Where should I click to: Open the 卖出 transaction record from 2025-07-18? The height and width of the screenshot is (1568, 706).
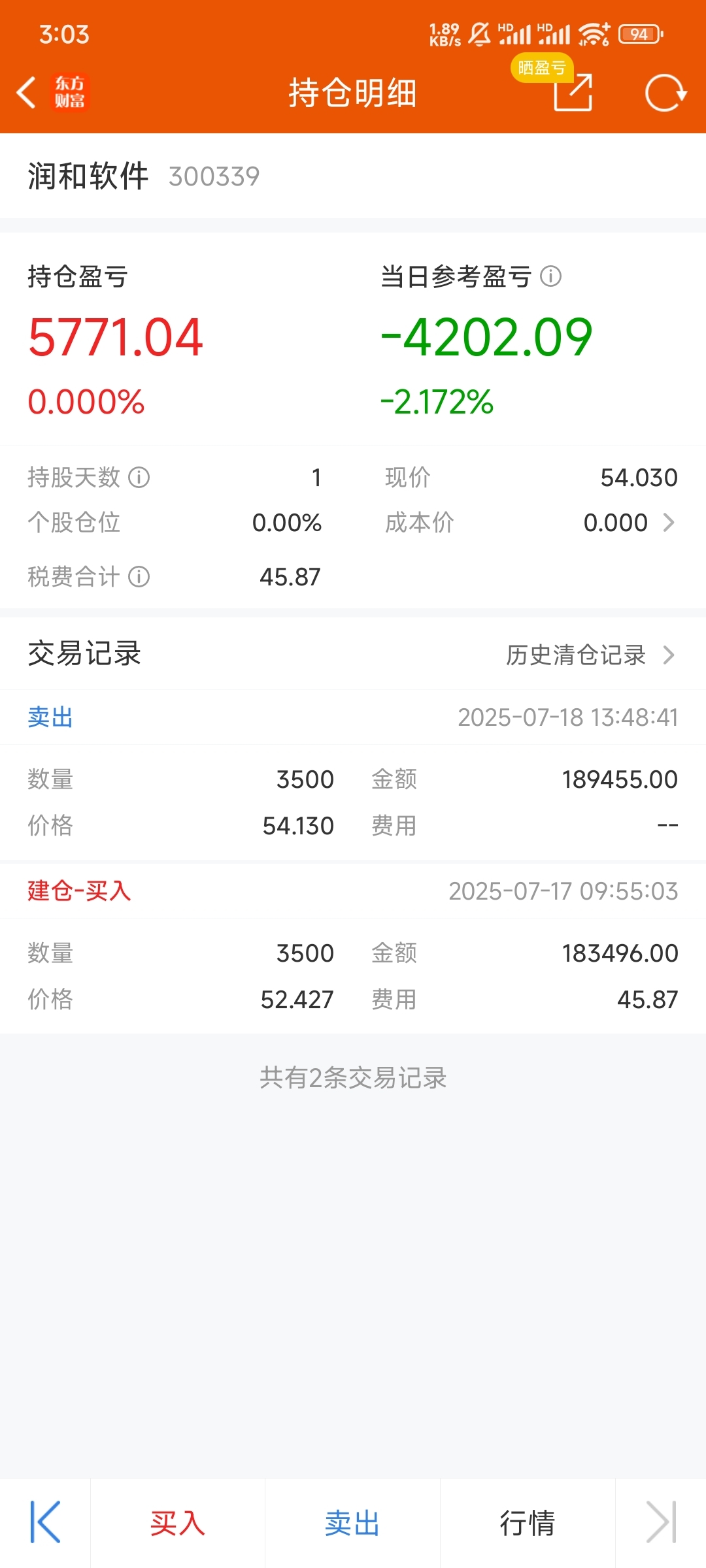point(353,776)
